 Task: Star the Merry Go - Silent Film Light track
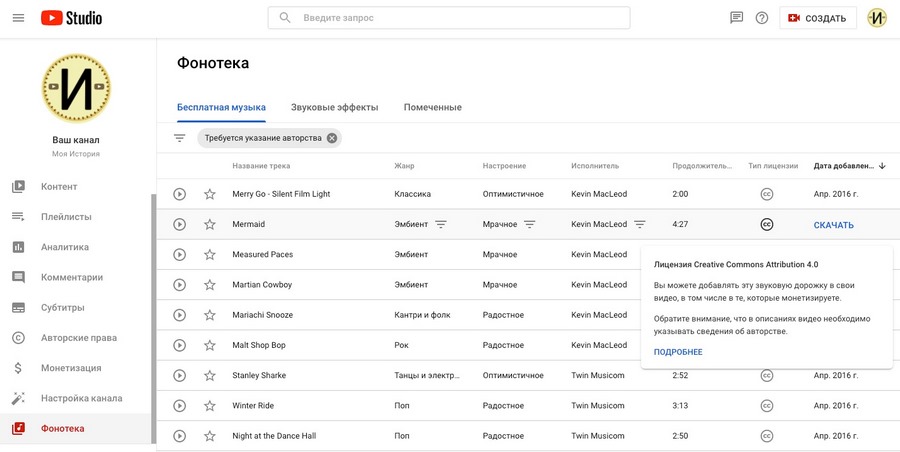pos(210,194)
